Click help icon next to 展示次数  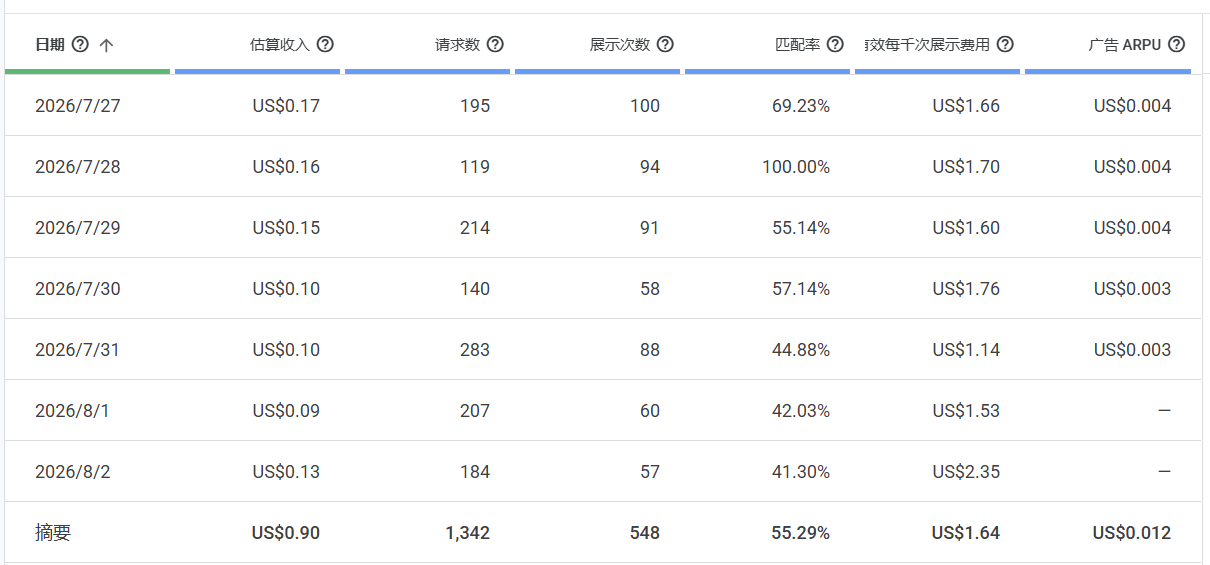pos(665,44)
